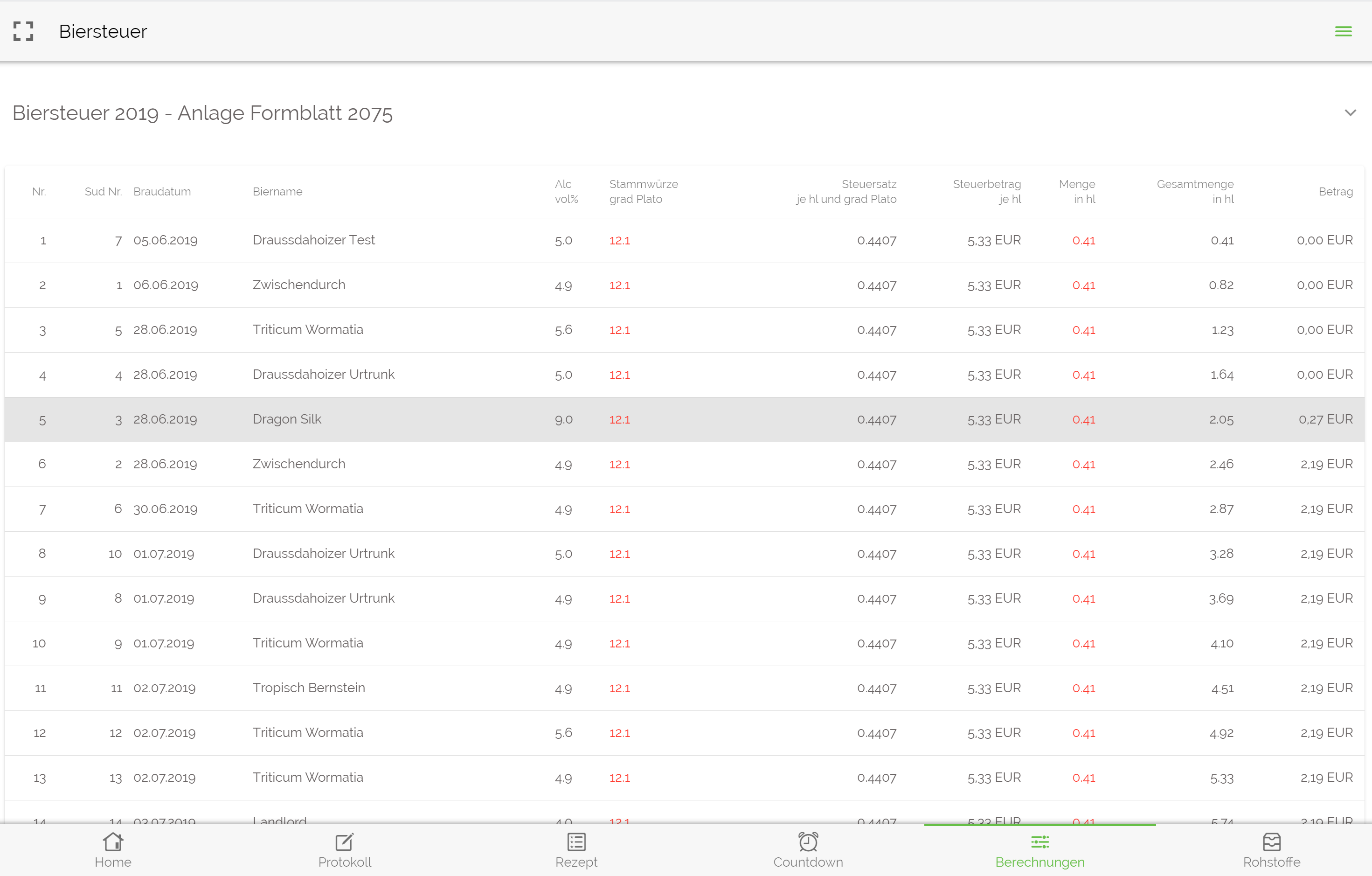This screenshot has width=1372, height=876.
Task: Click the Rezept list icon
Action: (x=576, y=841)
